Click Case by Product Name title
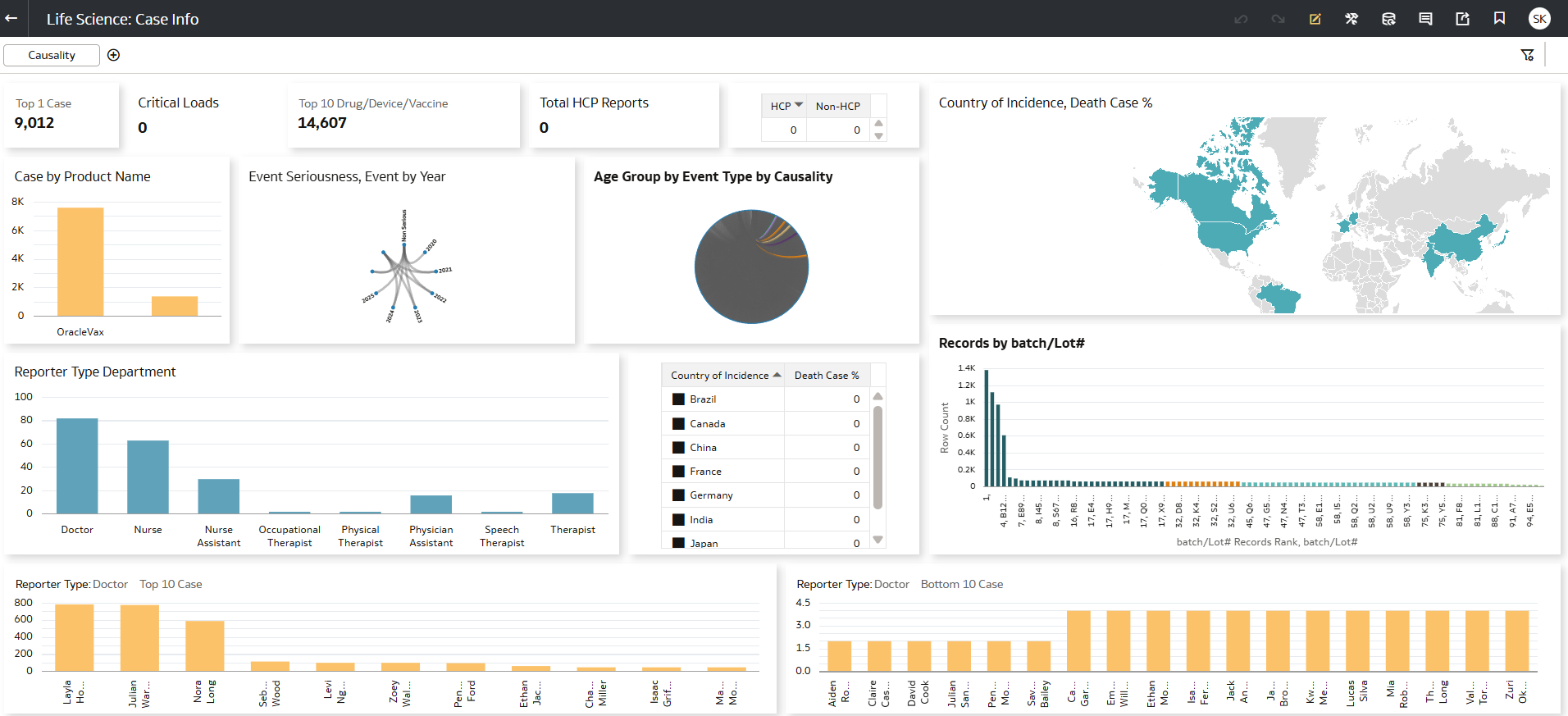Viewport: 1568px width, 716px height. pos(82,176)
